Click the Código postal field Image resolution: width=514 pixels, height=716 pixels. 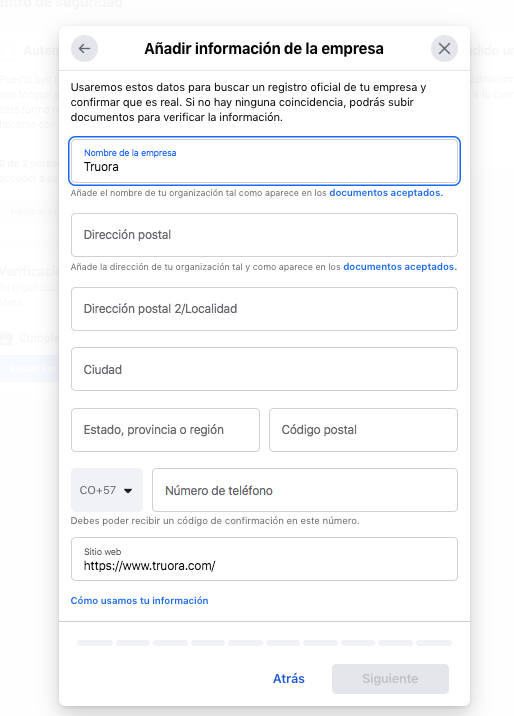(363, 430)
